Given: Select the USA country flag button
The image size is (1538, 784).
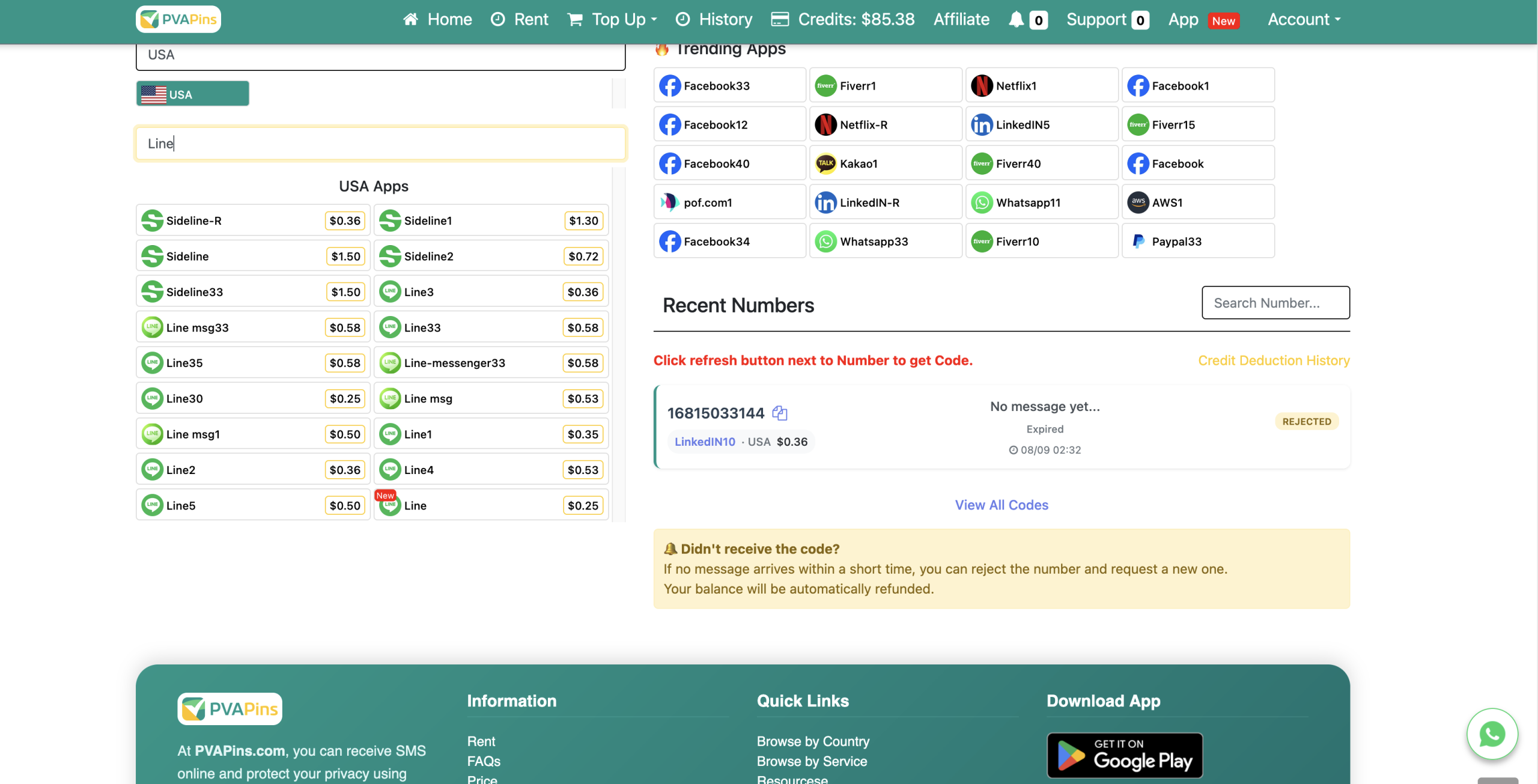Looking at the screenshot, I should tap(192, 94).
